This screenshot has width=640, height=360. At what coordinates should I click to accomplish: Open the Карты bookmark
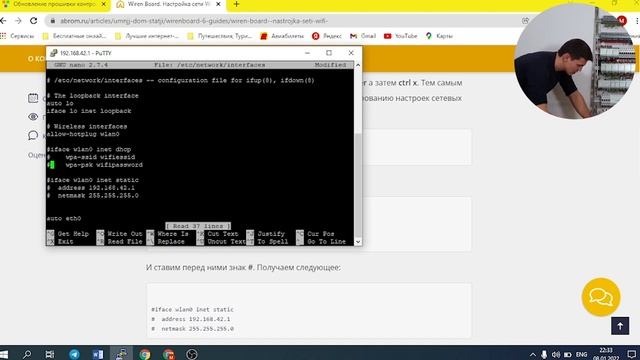[x=439, y=36]
